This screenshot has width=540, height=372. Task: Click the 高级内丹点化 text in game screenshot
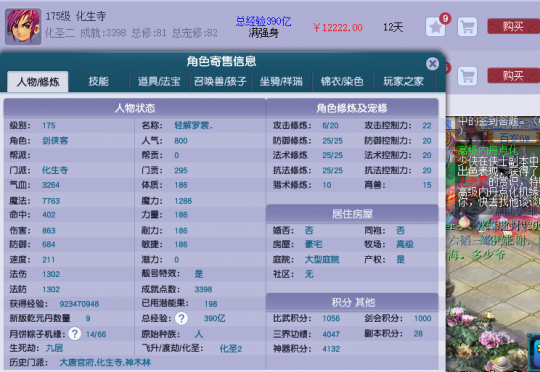click(488, 150)
